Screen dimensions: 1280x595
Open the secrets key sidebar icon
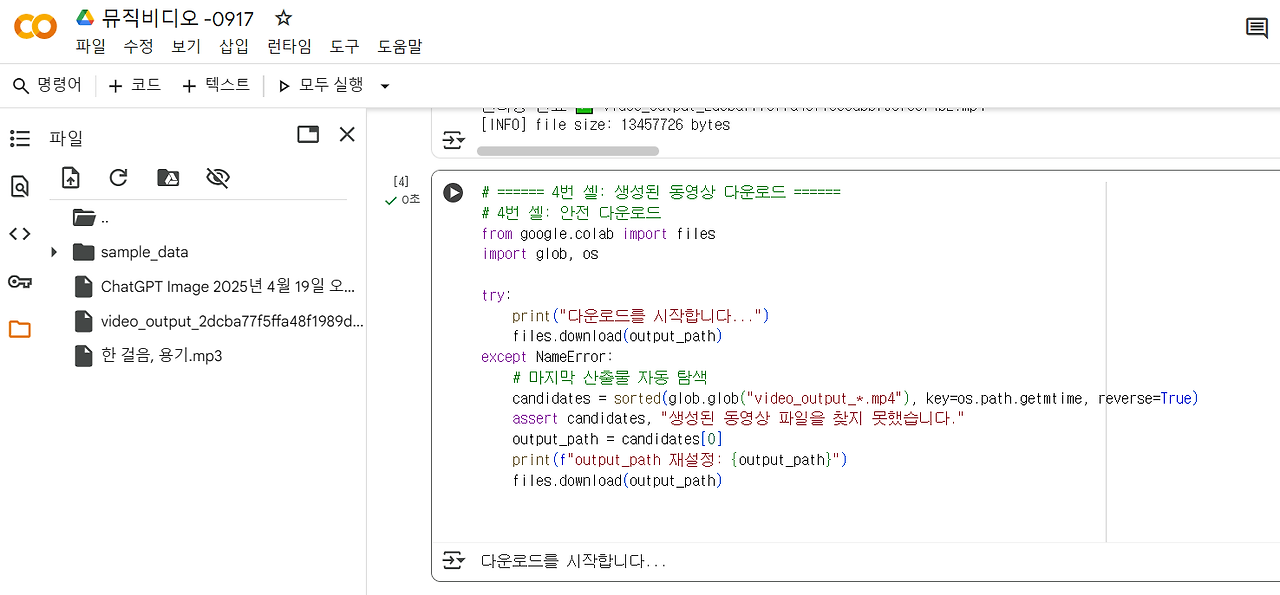point(19,282)
